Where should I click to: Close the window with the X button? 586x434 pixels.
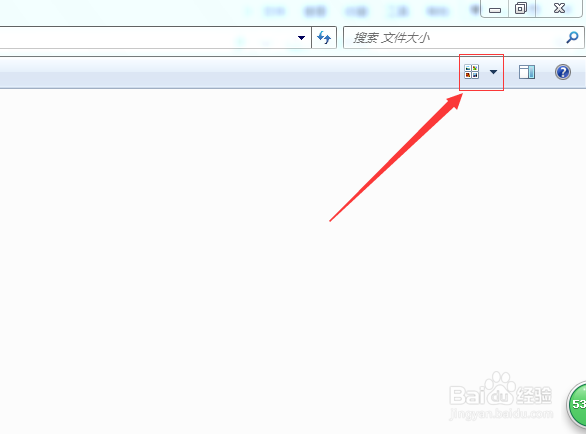click(x=559, y=8)
